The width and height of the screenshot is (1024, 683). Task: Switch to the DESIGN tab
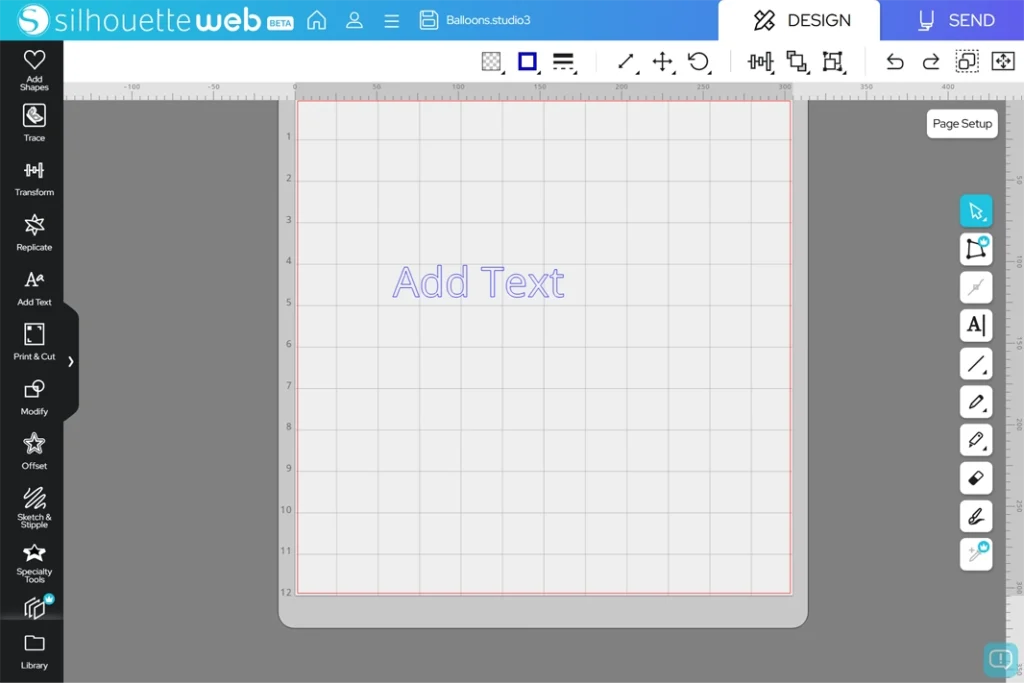point(801,20)
